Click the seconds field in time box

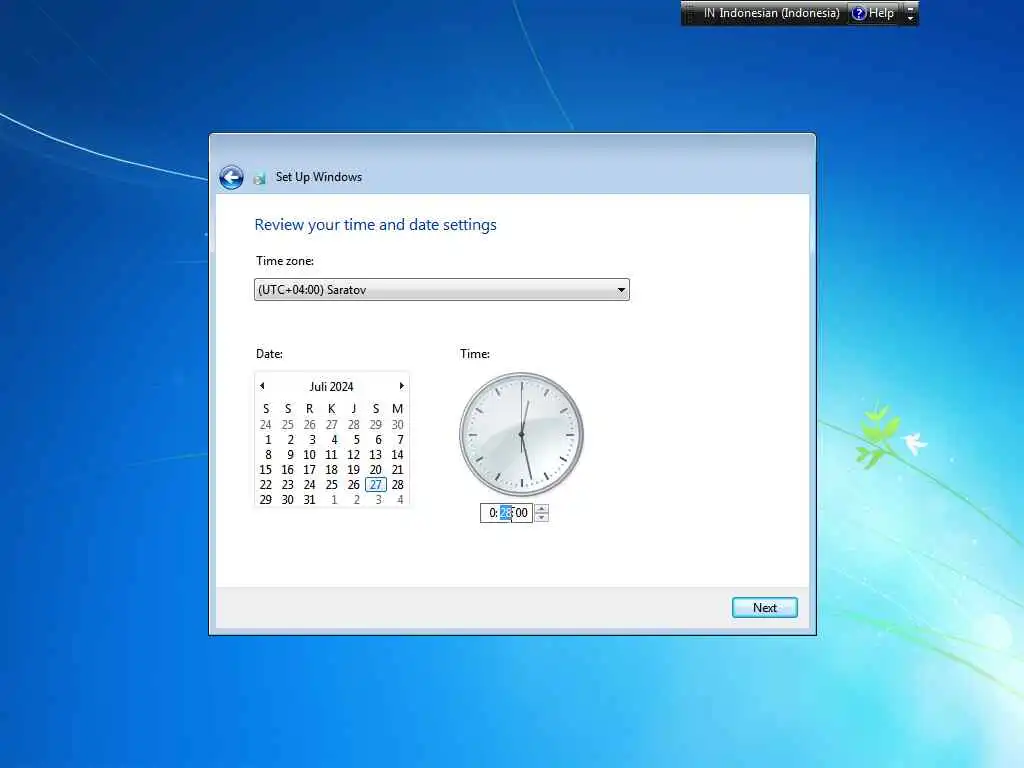pyautogui.click(x=522, y=513)
